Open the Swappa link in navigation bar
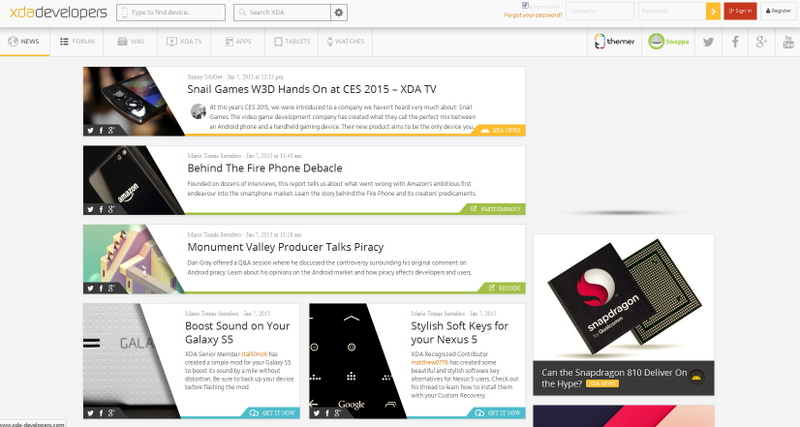Screen dimensions: 800x427 (668, 41)
